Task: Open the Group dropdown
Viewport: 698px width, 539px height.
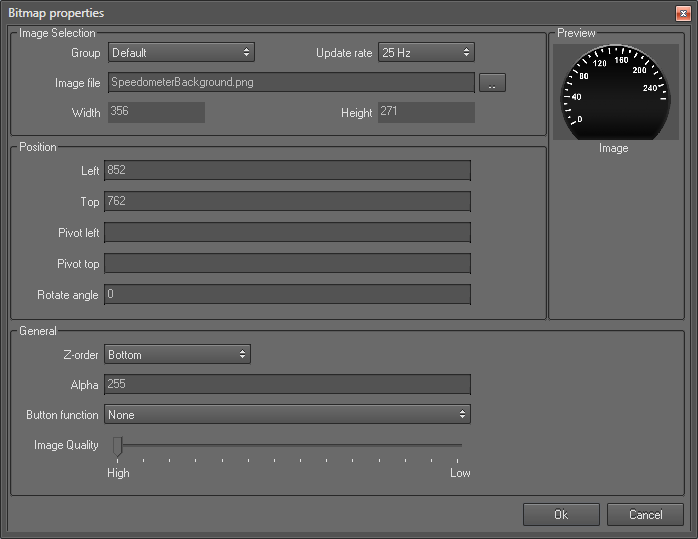Action: click(x=181, y=52)
